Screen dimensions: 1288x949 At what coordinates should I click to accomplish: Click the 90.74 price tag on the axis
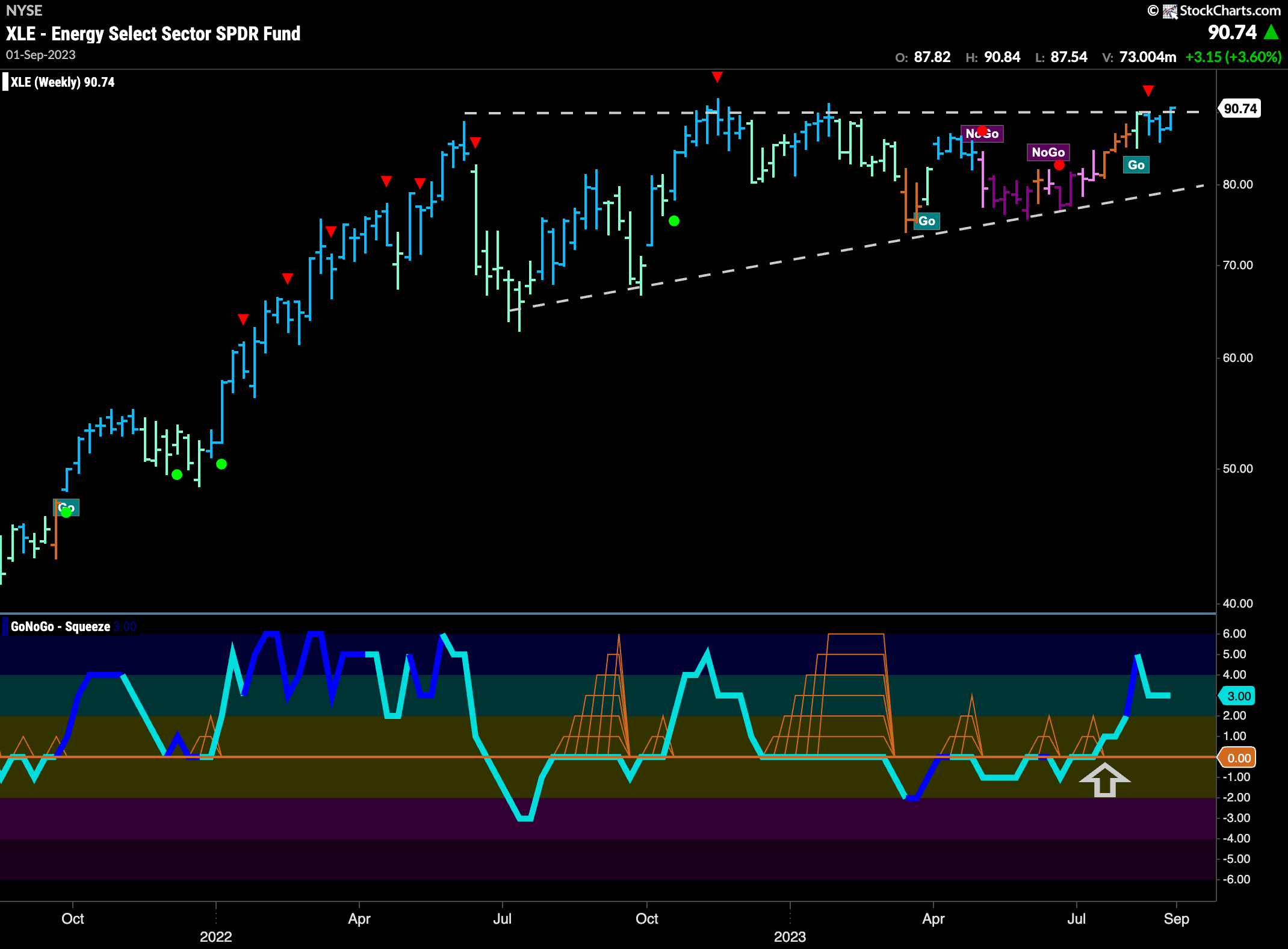[1240, 109]
